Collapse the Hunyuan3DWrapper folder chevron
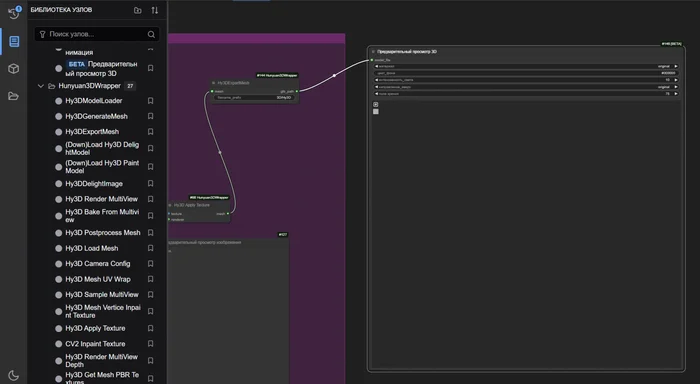This screenshot has width=700, height=384. click(x=41, y=86)
